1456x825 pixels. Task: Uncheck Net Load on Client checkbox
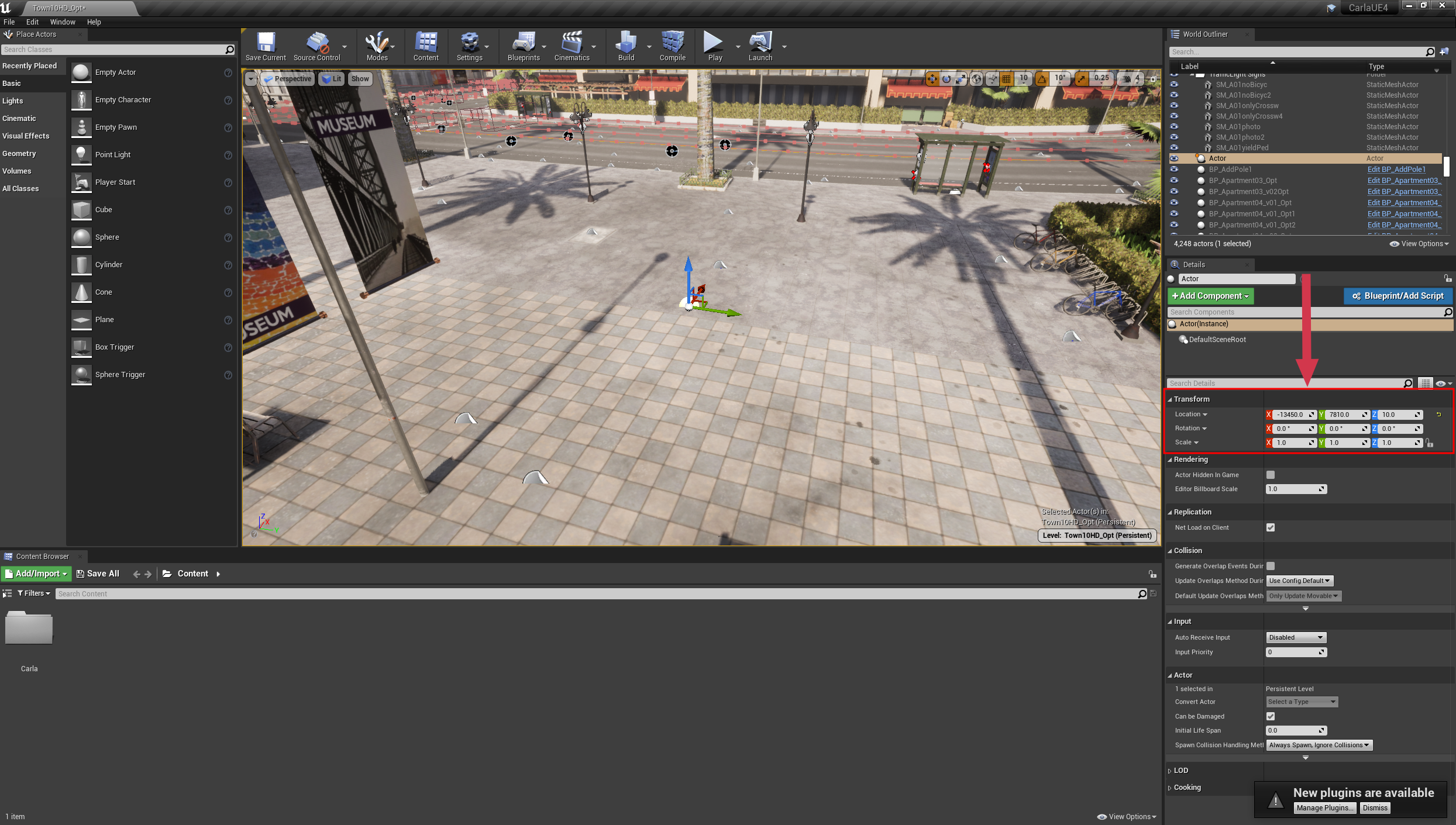(x=1271, y=527)
